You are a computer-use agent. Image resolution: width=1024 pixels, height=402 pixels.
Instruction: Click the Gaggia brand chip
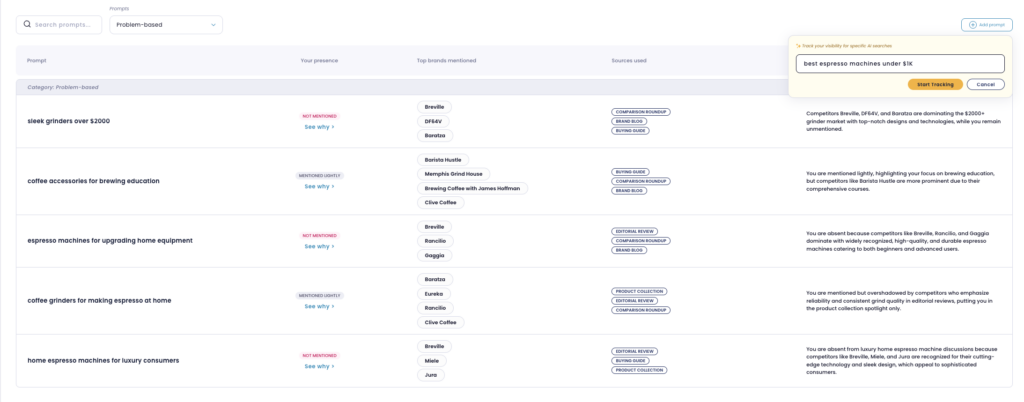click(x=434, y=255)
